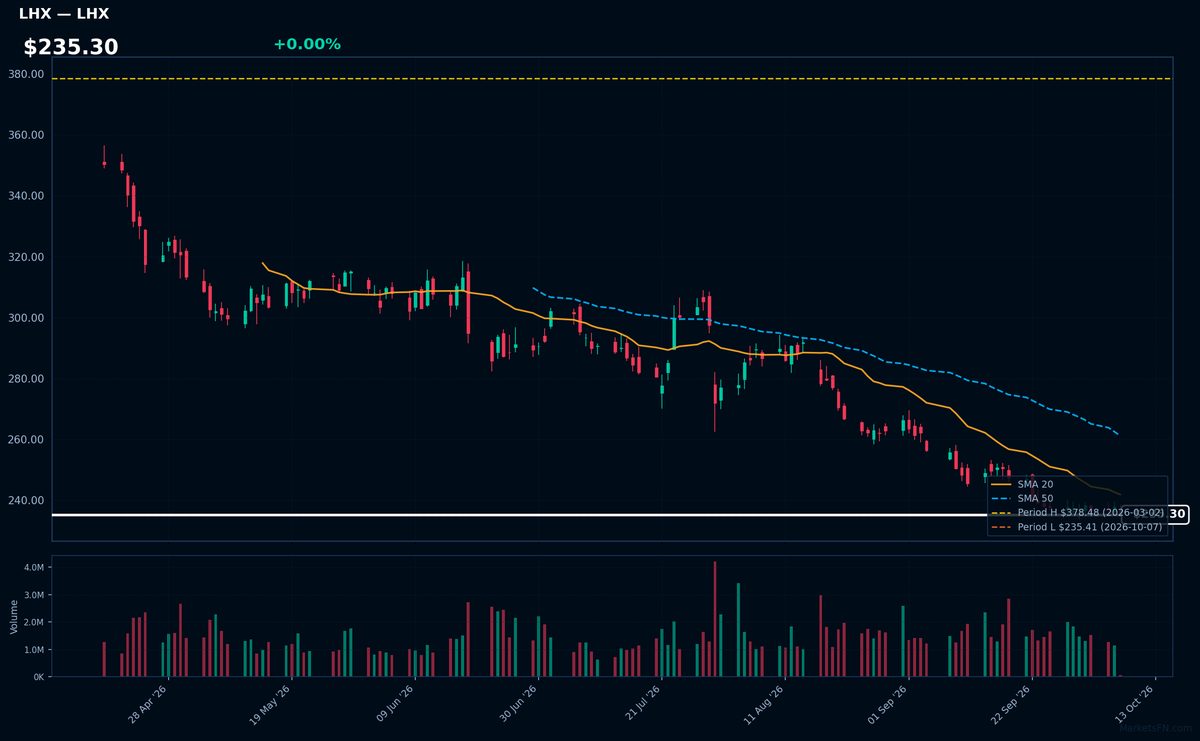1200x741 pixels.
Task: Click the +0.00% change indicator
Action: pos(307,44)
